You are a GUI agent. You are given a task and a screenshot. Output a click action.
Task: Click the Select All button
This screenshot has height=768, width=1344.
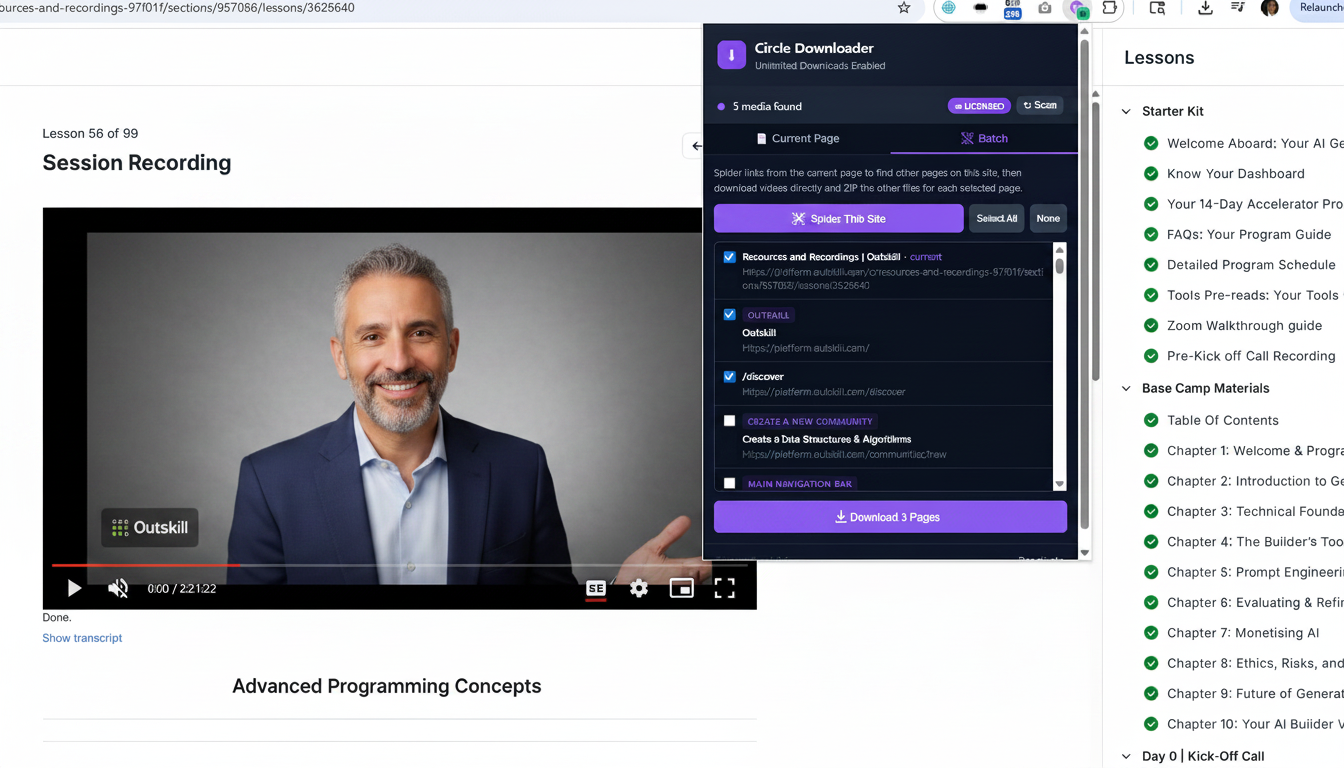click(x=996, y=218)
